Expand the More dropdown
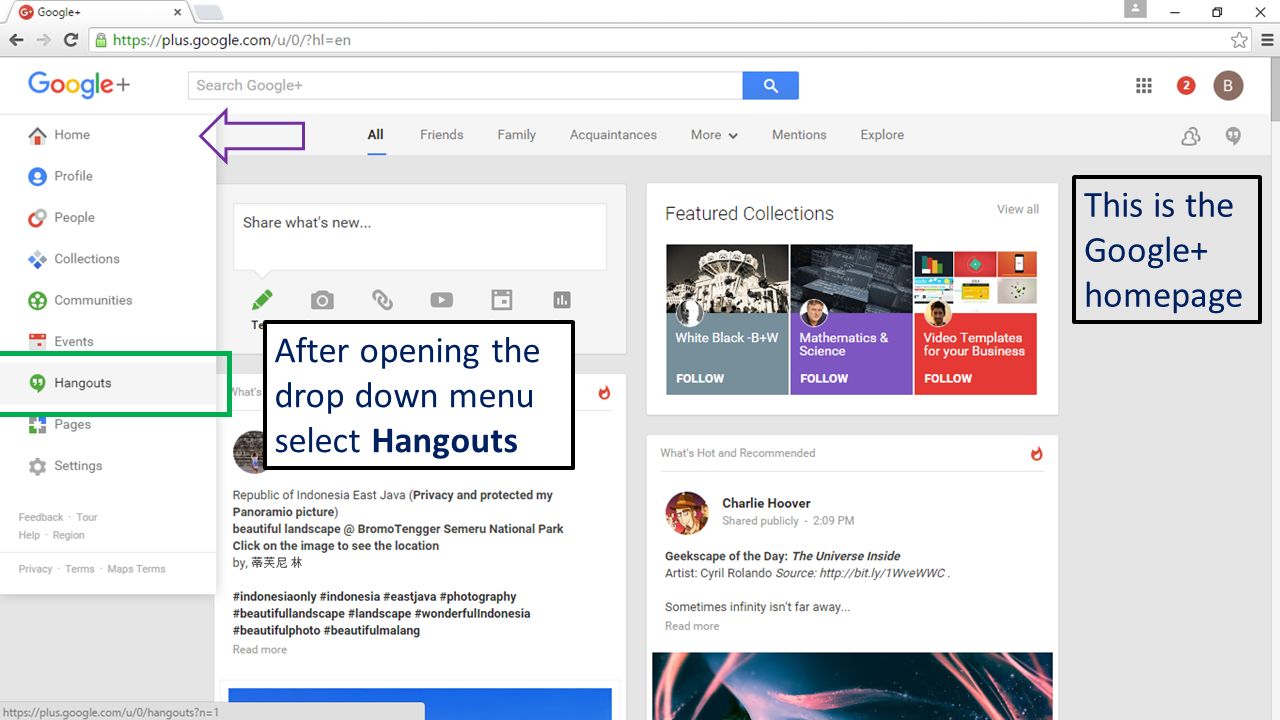This screenshot has width=1280, height=720. [714, 135]
